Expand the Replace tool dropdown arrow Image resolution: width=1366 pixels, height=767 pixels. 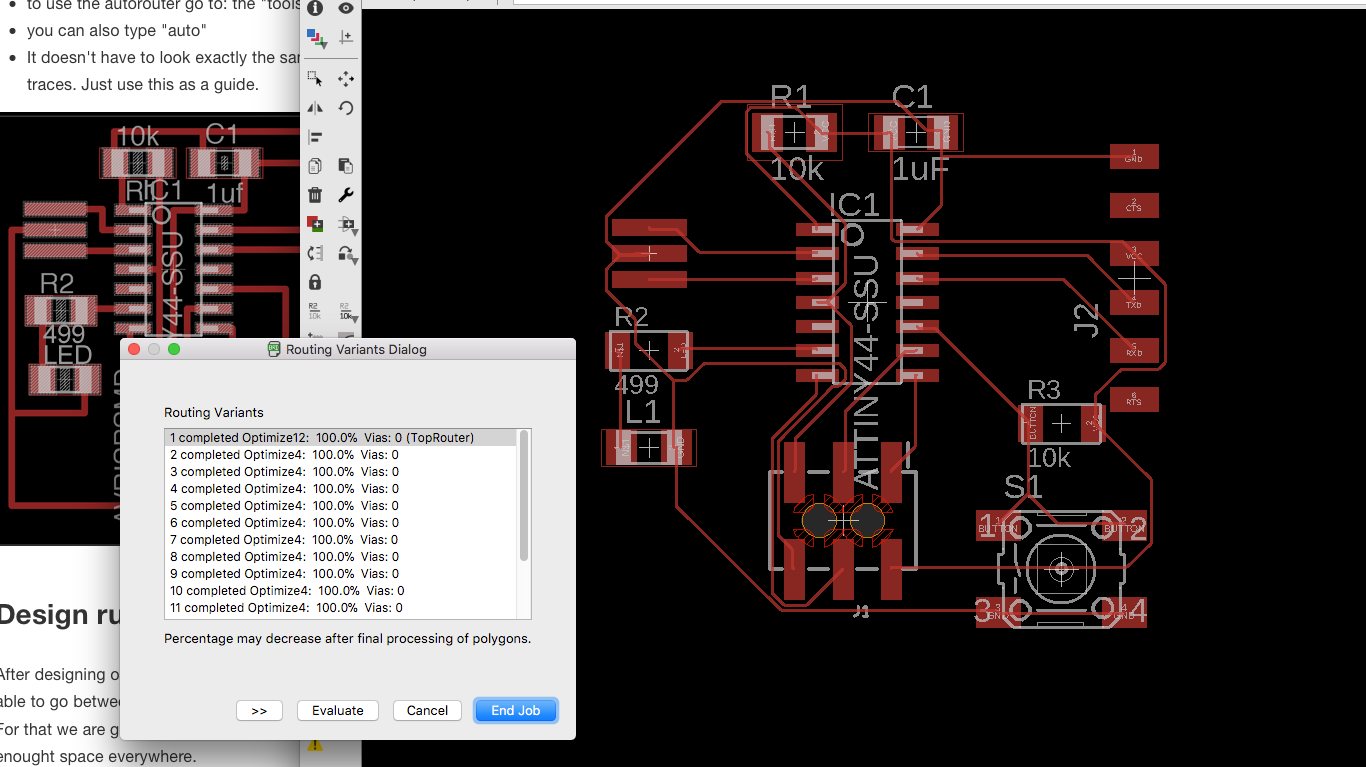[355, 259]
